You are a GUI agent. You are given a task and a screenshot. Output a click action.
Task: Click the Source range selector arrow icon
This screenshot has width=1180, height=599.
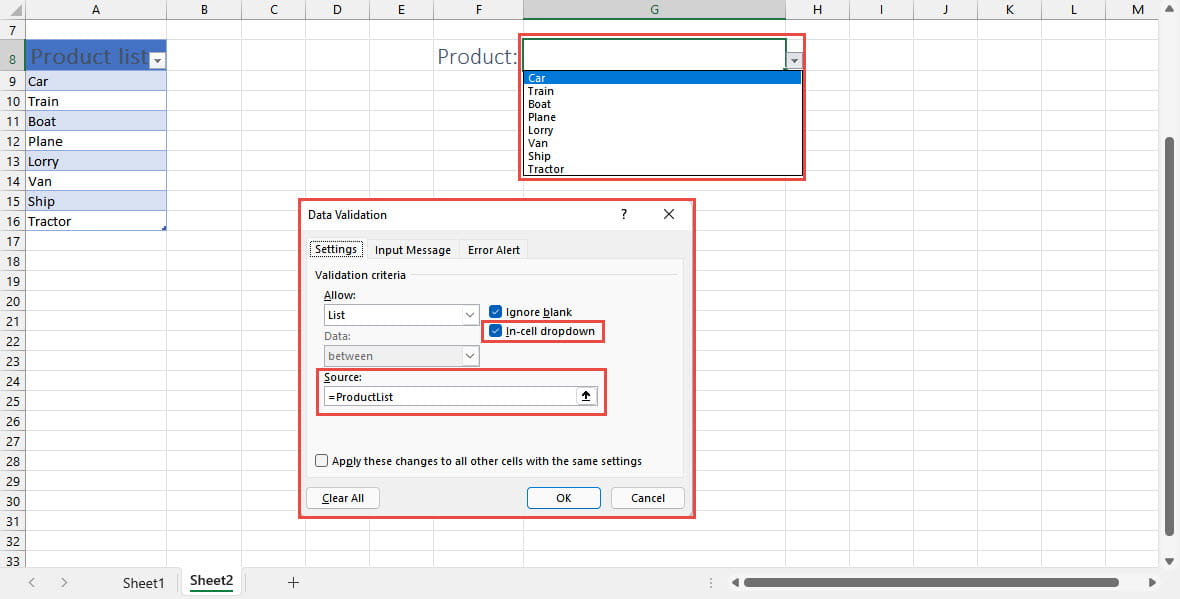[x=587, y=396]
